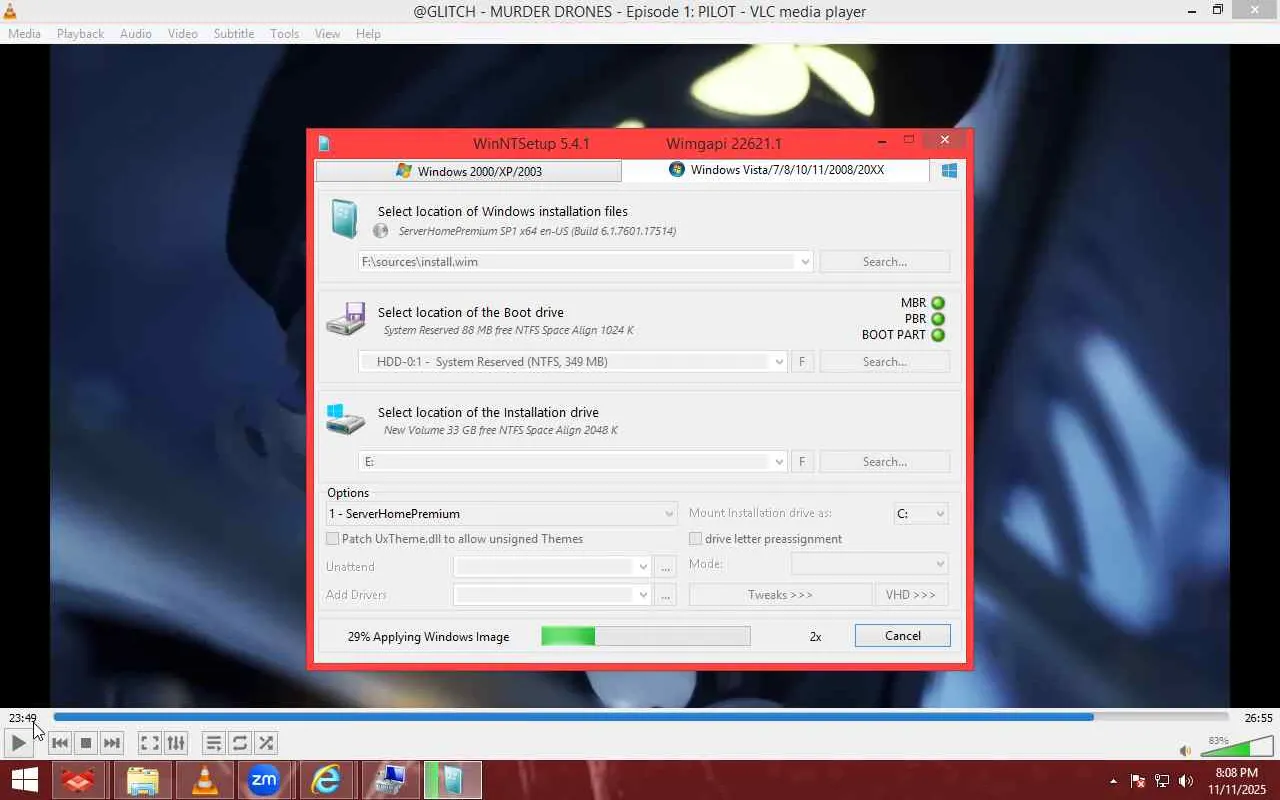Click Search... for installation files location

click(x=885, y=262)
